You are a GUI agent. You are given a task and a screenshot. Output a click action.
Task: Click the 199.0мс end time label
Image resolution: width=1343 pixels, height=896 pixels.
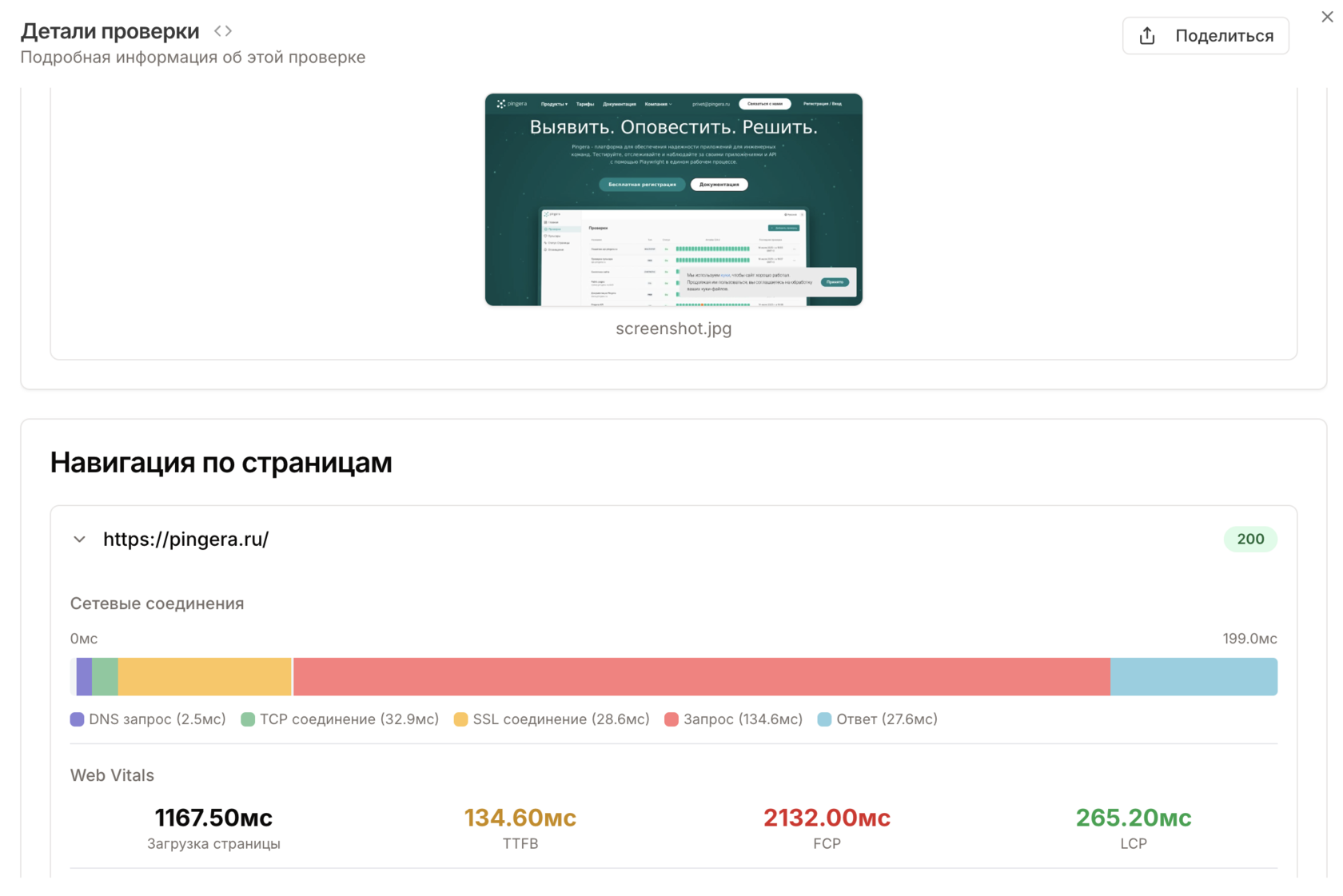click(x=1249, y=639)
